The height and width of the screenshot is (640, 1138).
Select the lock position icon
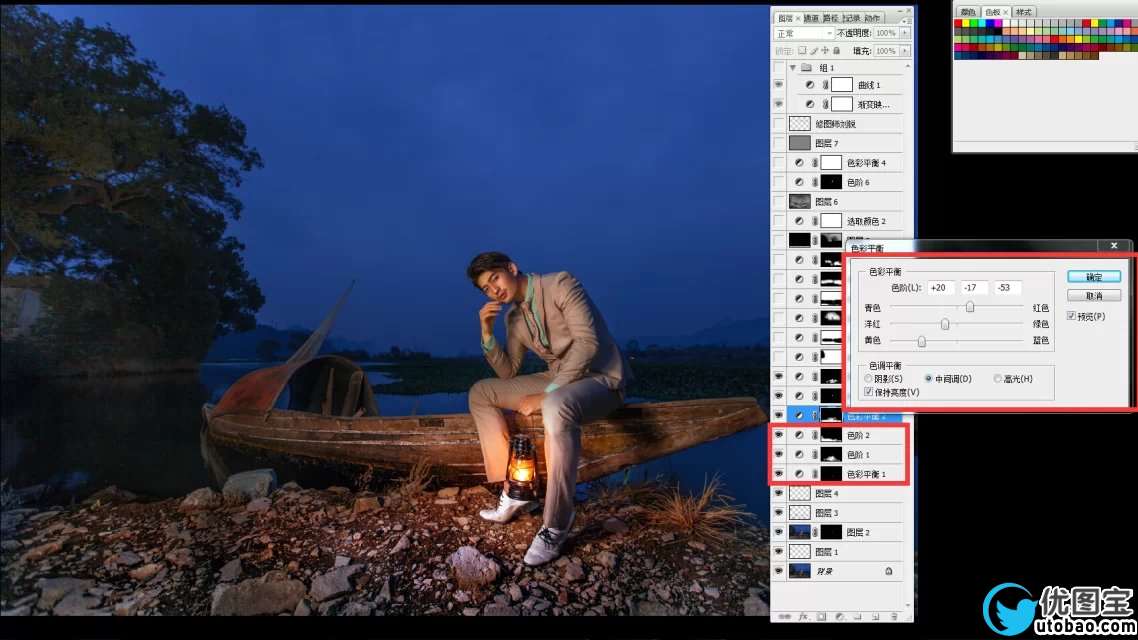coord(825,51)
